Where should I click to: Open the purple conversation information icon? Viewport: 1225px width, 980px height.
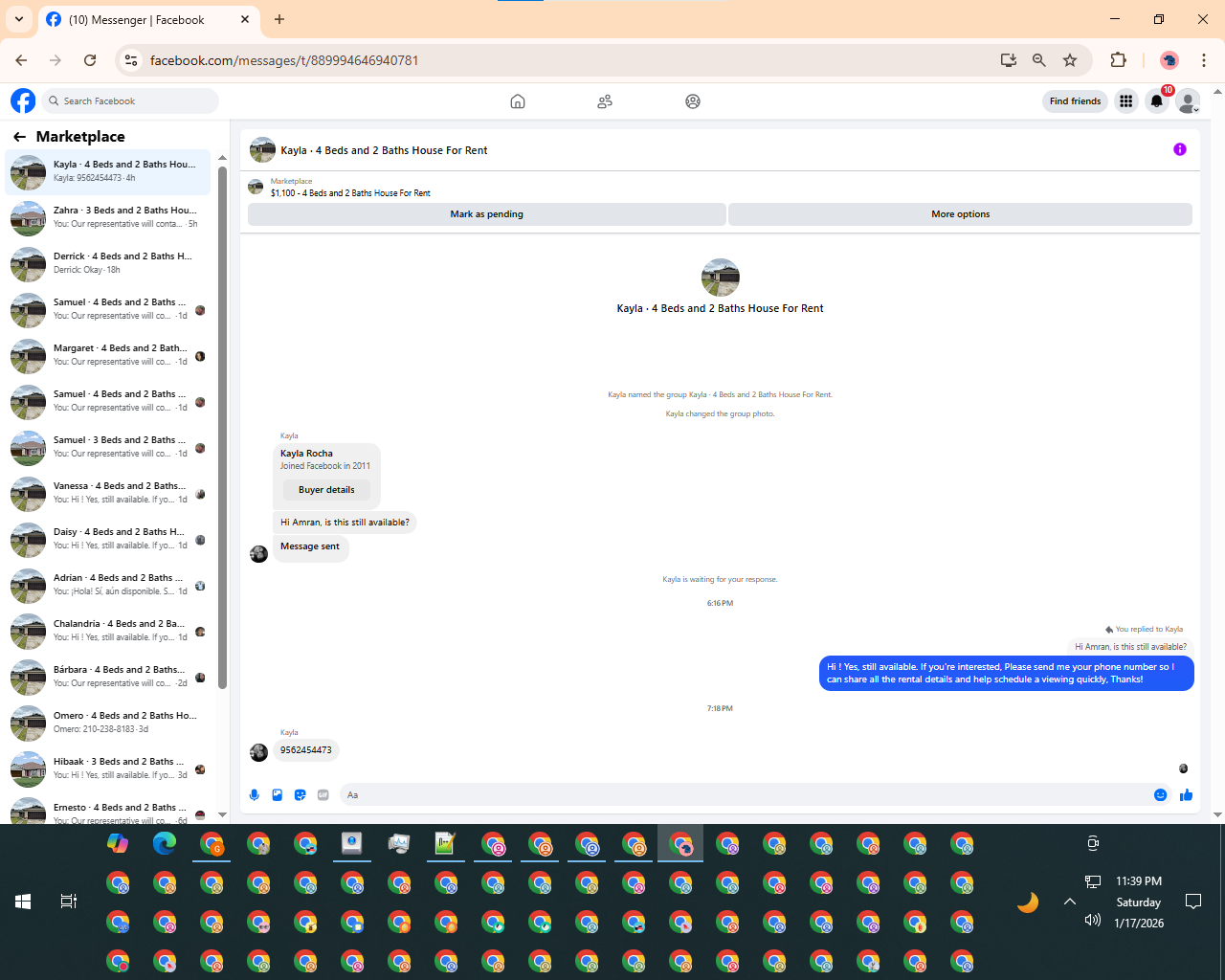[1180, 149]
